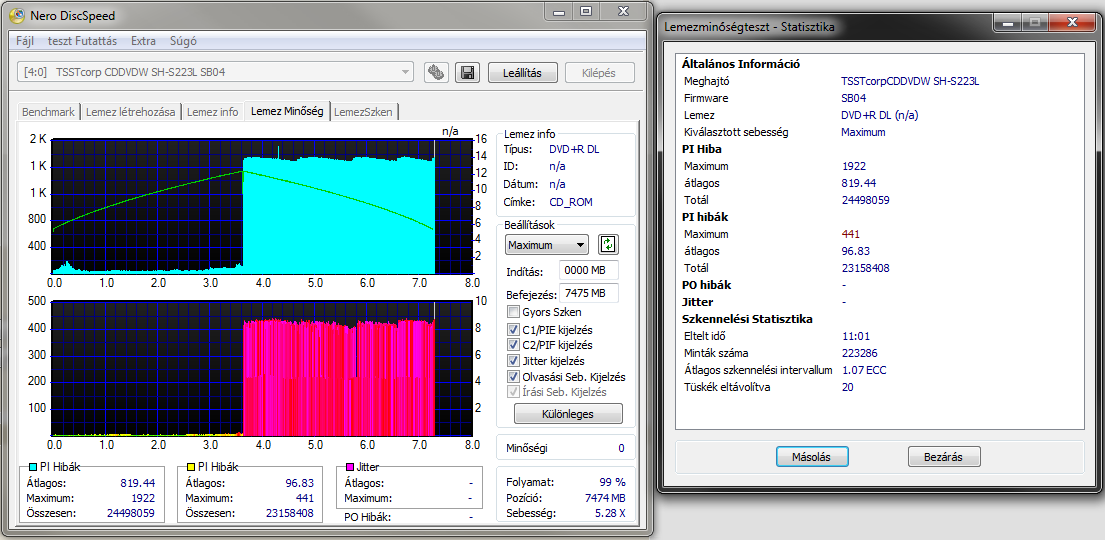Click the Általános Információ heading
The height and width of the screenshot is (540, 1105).
point(741,64)
